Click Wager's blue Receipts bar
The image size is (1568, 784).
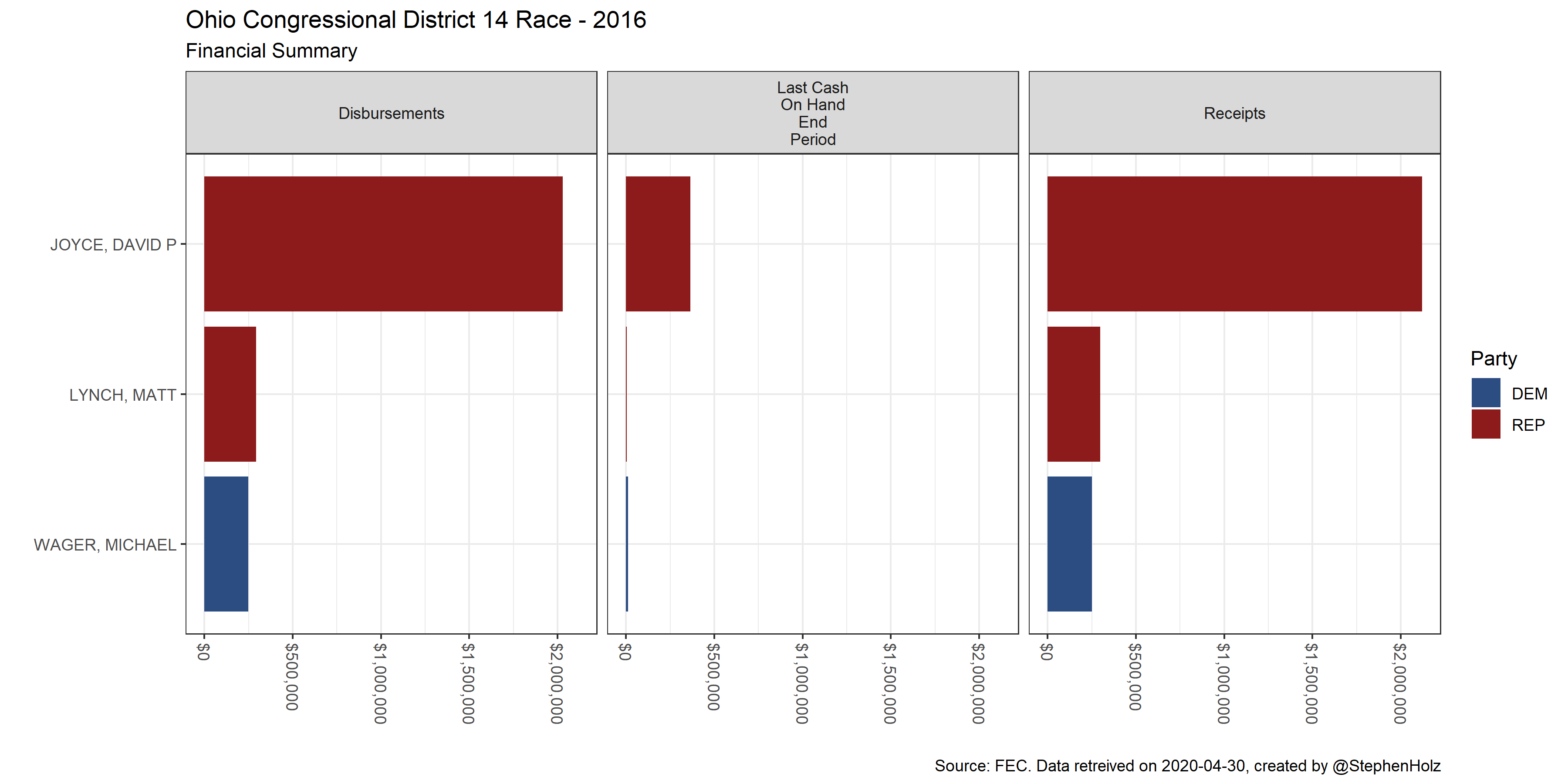(1069, 544)
